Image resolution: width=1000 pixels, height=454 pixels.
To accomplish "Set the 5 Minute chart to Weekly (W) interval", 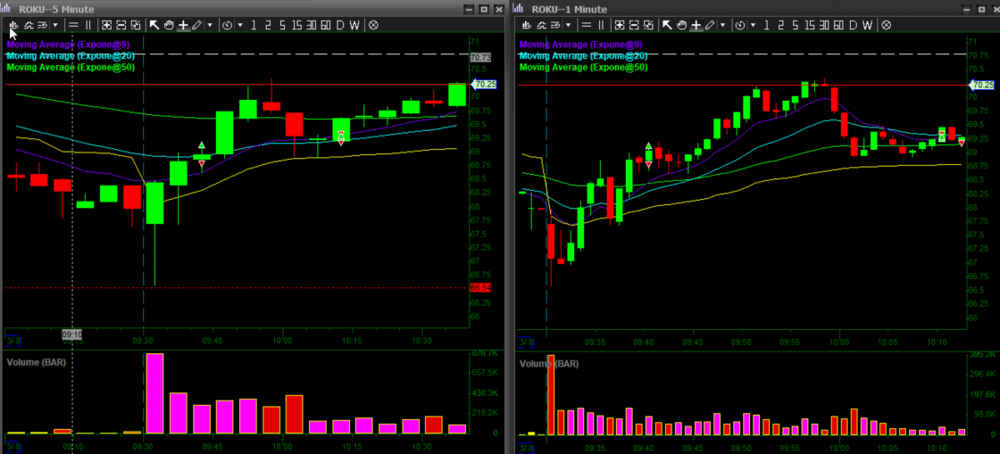I will click(355, 25).
